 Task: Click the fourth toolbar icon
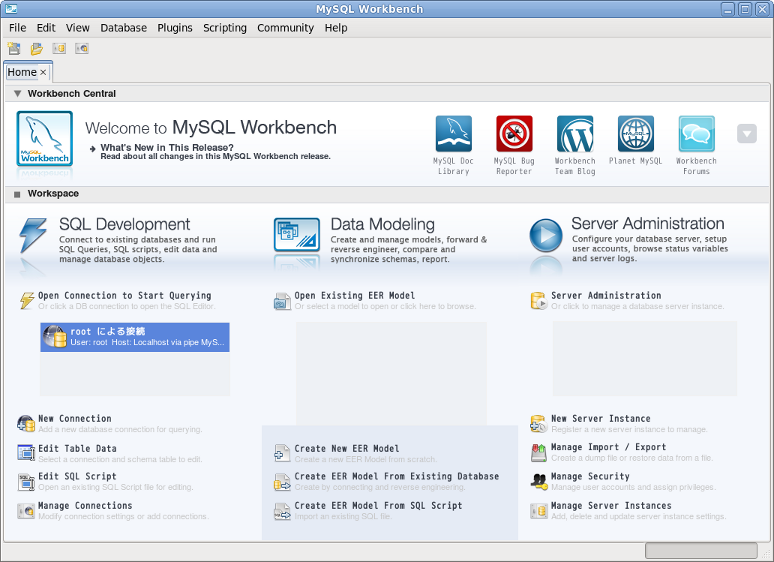click(82, 48)
